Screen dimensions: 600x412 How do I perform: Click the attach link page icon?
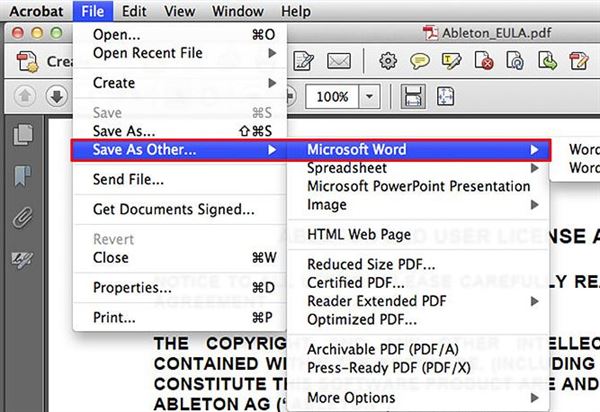click(x=515, y=60)
